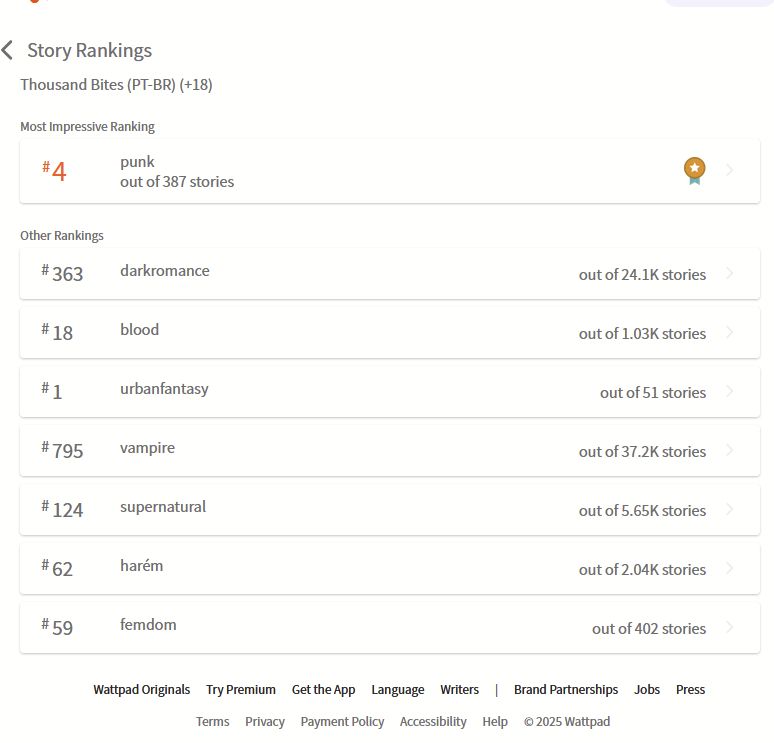Open the urbanfantasy #1 ranking row
The height and width of the screenshot is (743, 774).
[389, 391]
